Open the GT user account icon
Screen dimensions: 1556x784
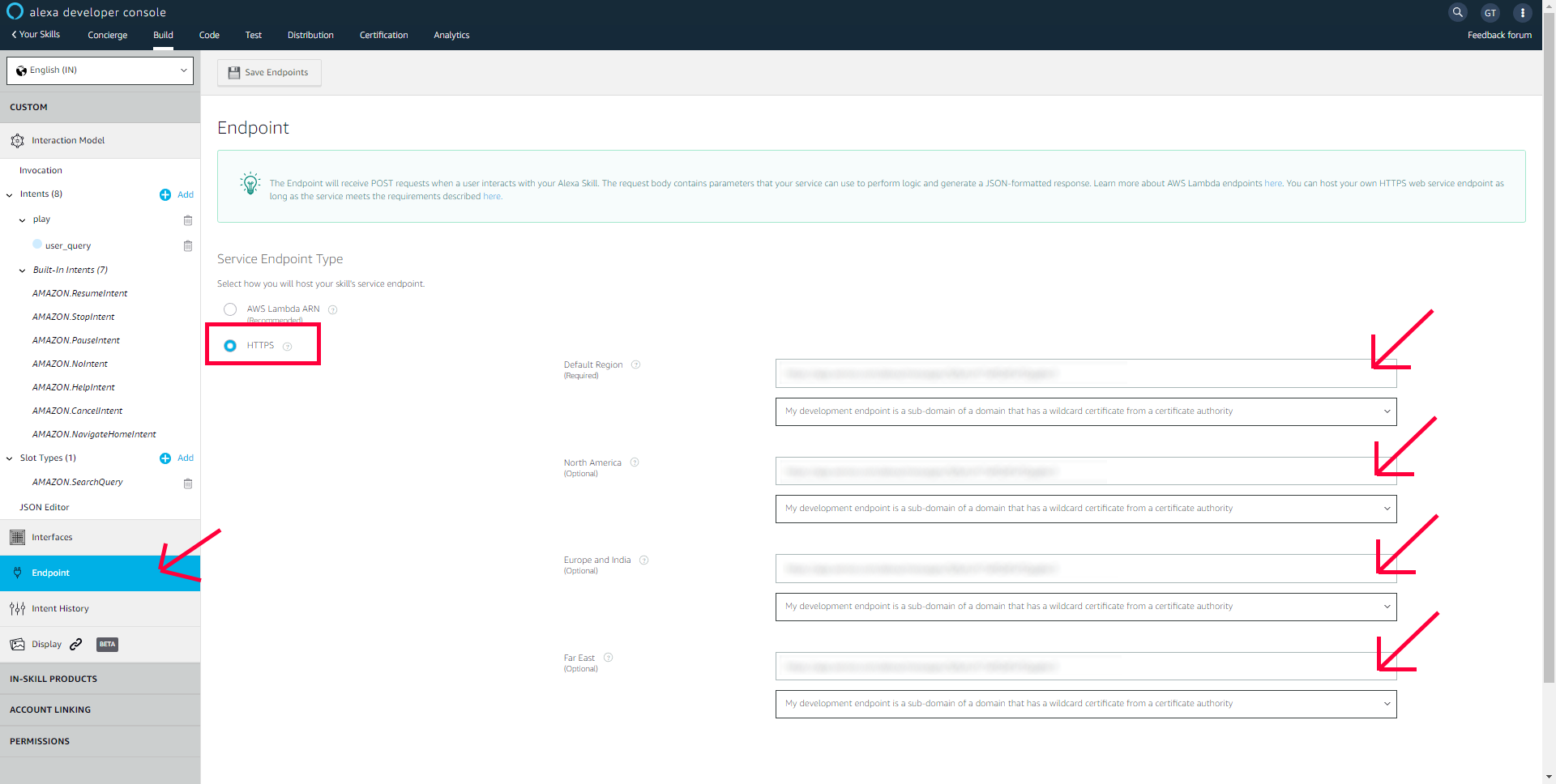click(1490, 12)
